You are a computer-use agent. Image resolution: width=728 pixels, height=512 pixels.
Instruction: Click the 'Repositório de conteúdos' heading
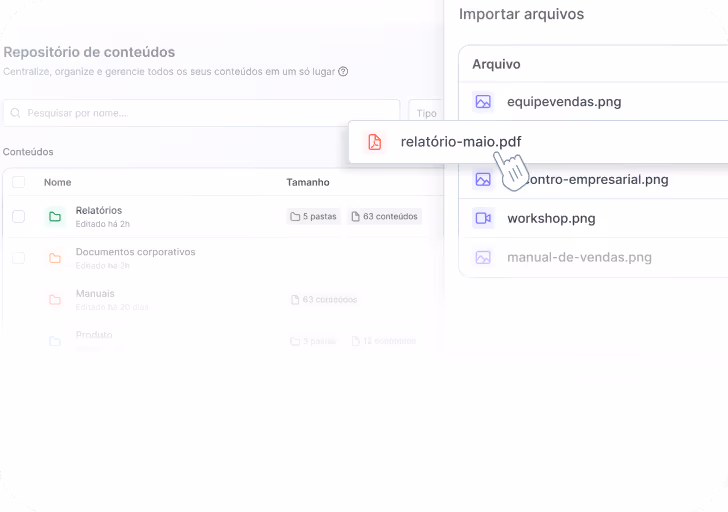[89, 52]
